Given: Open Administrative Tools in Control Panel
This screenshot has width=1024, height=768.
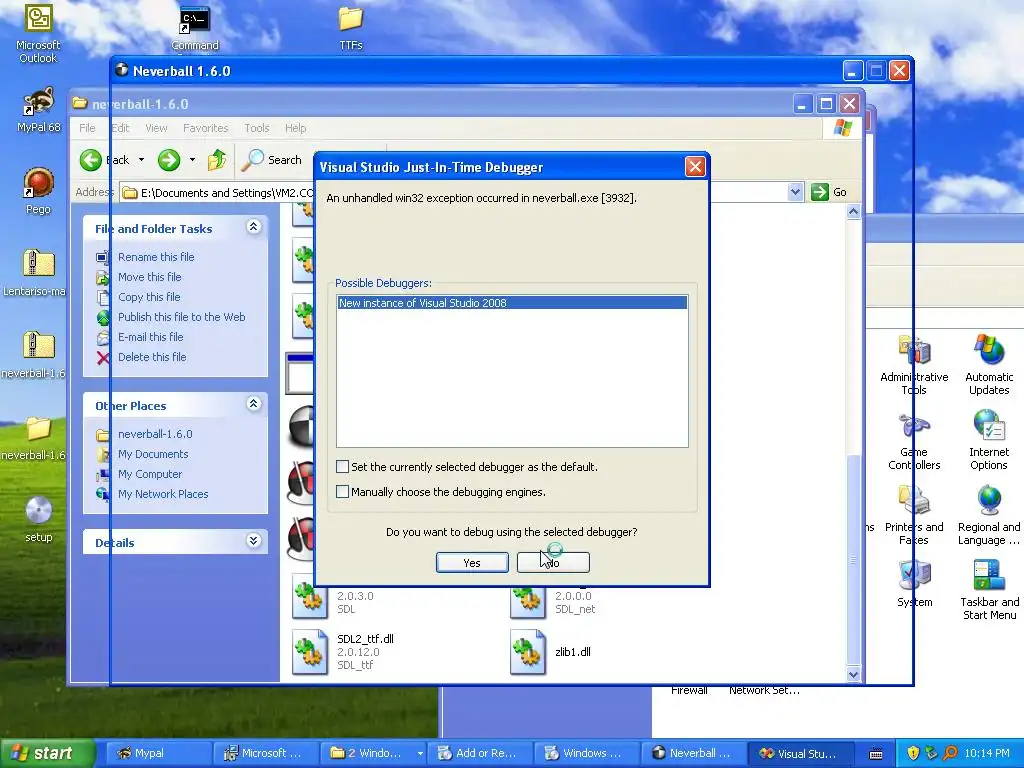Looking at the screenshot, I should tap(914, 364).
